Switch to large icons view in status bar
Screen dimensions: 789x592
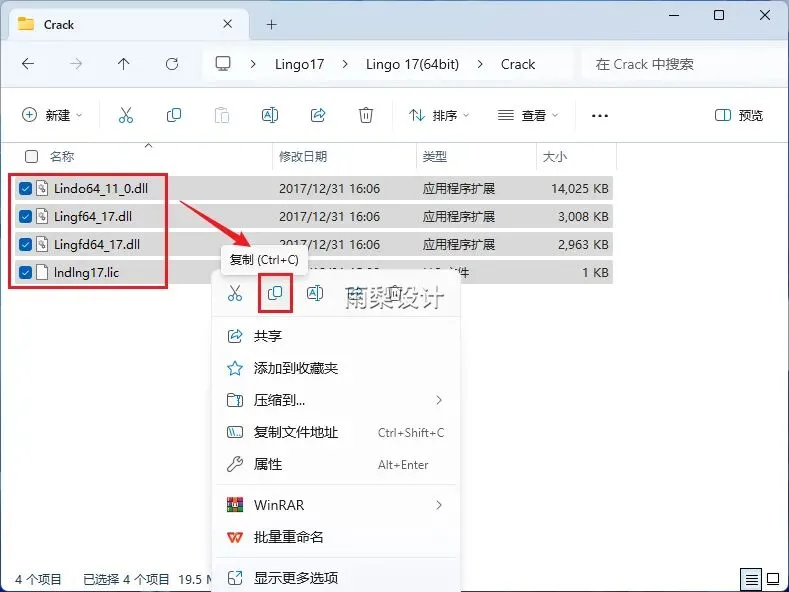point(773,579)
